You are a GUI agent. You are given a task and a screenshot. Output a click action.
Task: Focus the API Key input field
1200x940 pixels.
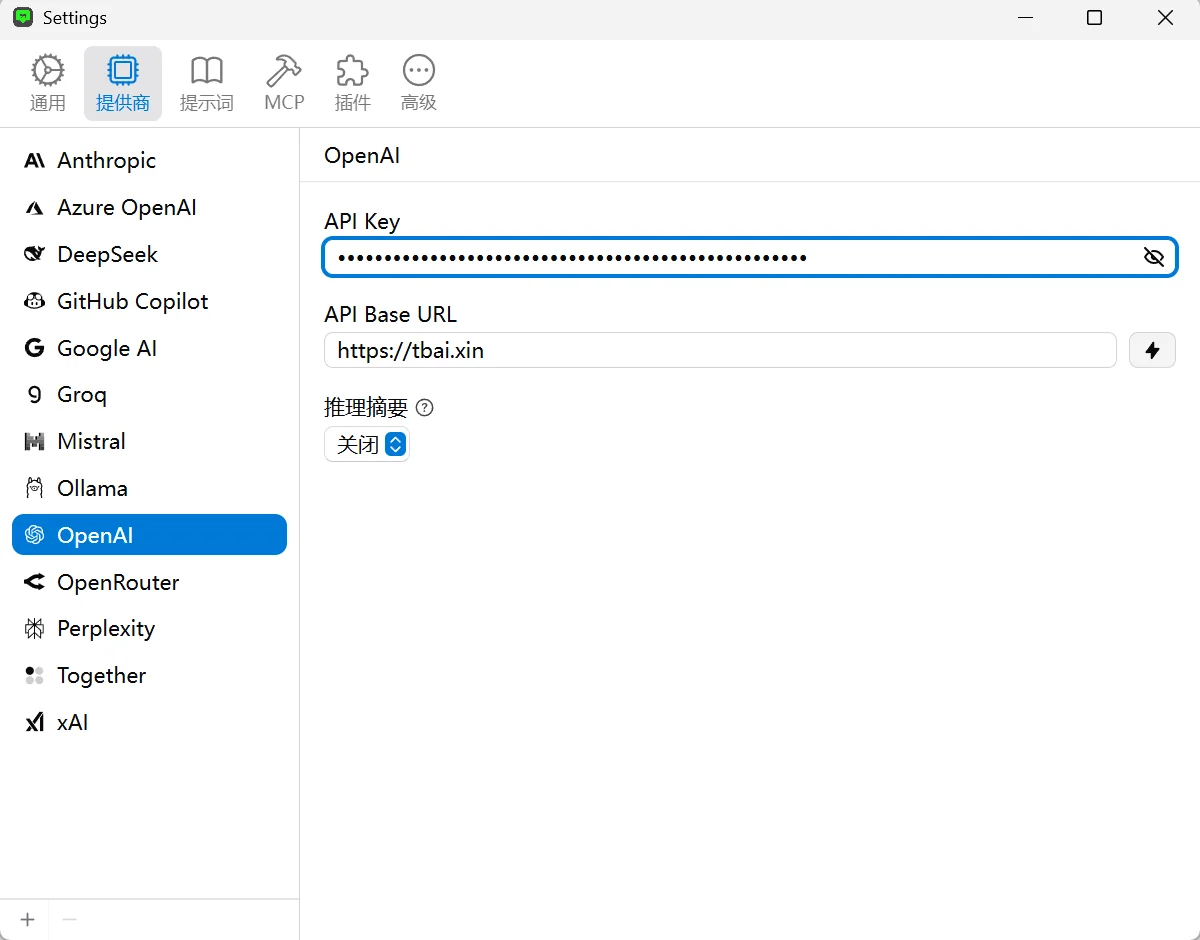point(730,258)
